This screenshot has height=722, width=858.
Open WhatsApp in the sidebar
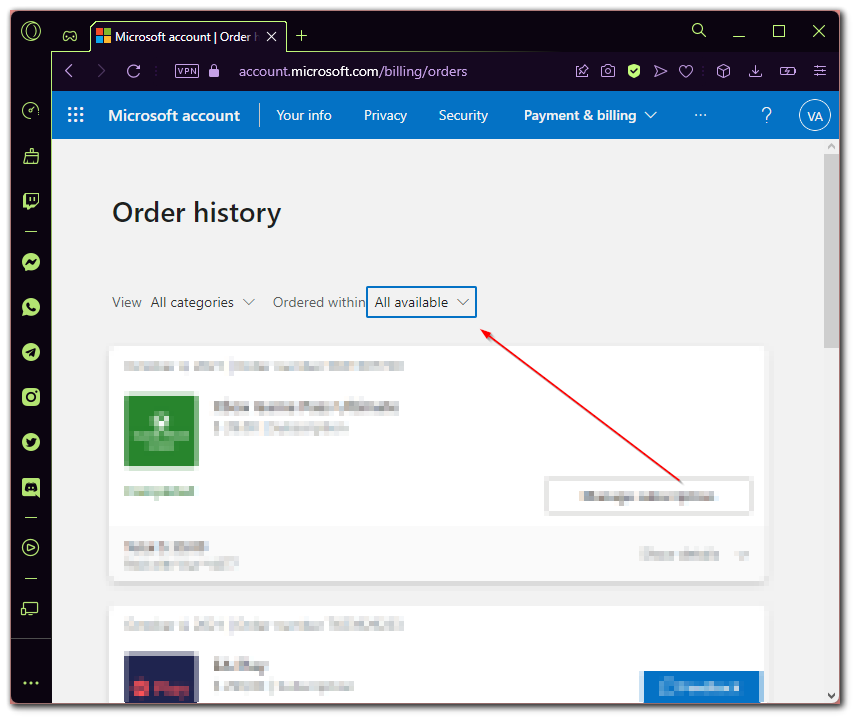click(31, 307)
